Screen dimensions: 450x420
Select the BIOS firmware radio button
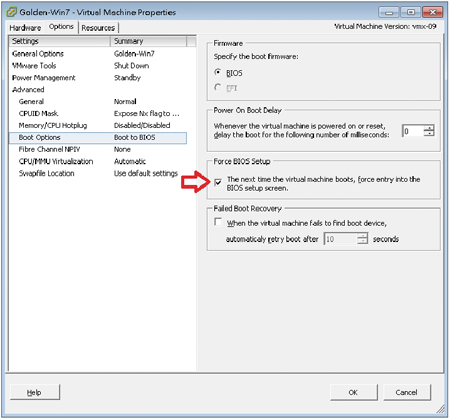tap(218, 72)
